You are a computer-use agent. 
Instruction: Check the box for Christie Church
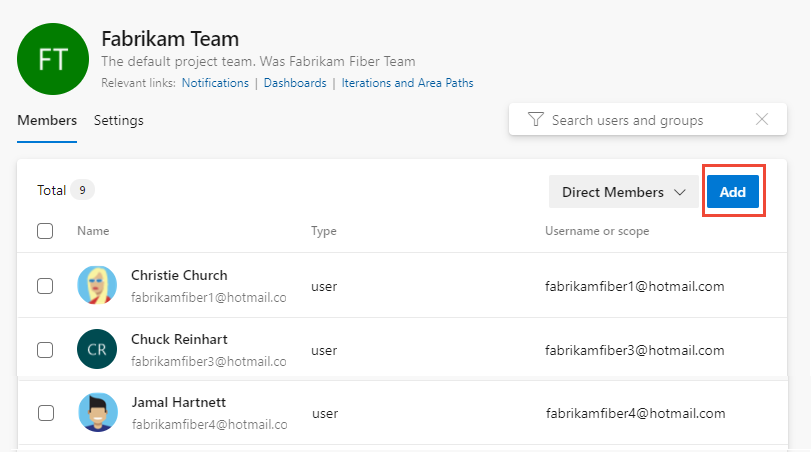45,286
